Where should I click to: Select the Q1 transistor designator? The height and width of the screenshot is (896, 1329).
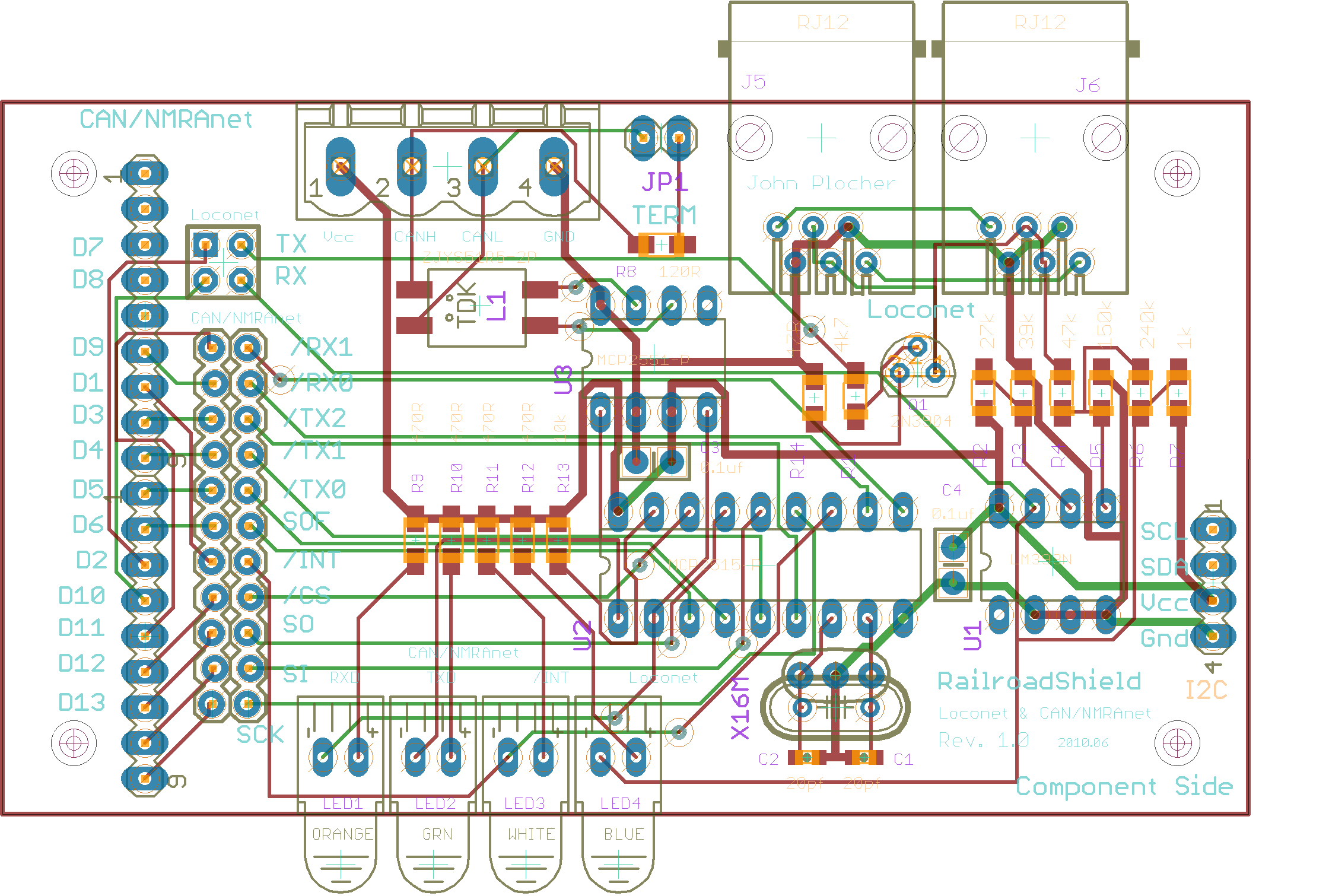pyautogui.click(x=918, y=405)
